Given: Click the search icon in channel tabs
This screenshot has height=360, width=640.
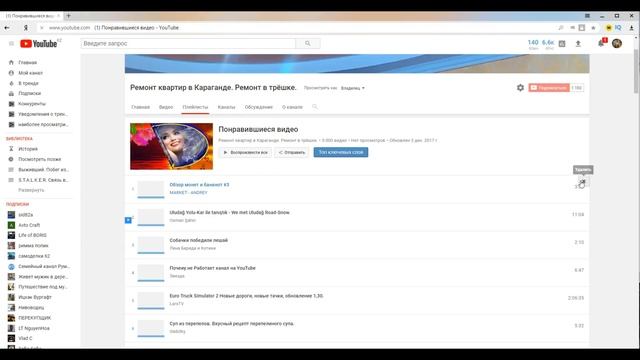Looking at the screenshot, I should coord(315,107).
